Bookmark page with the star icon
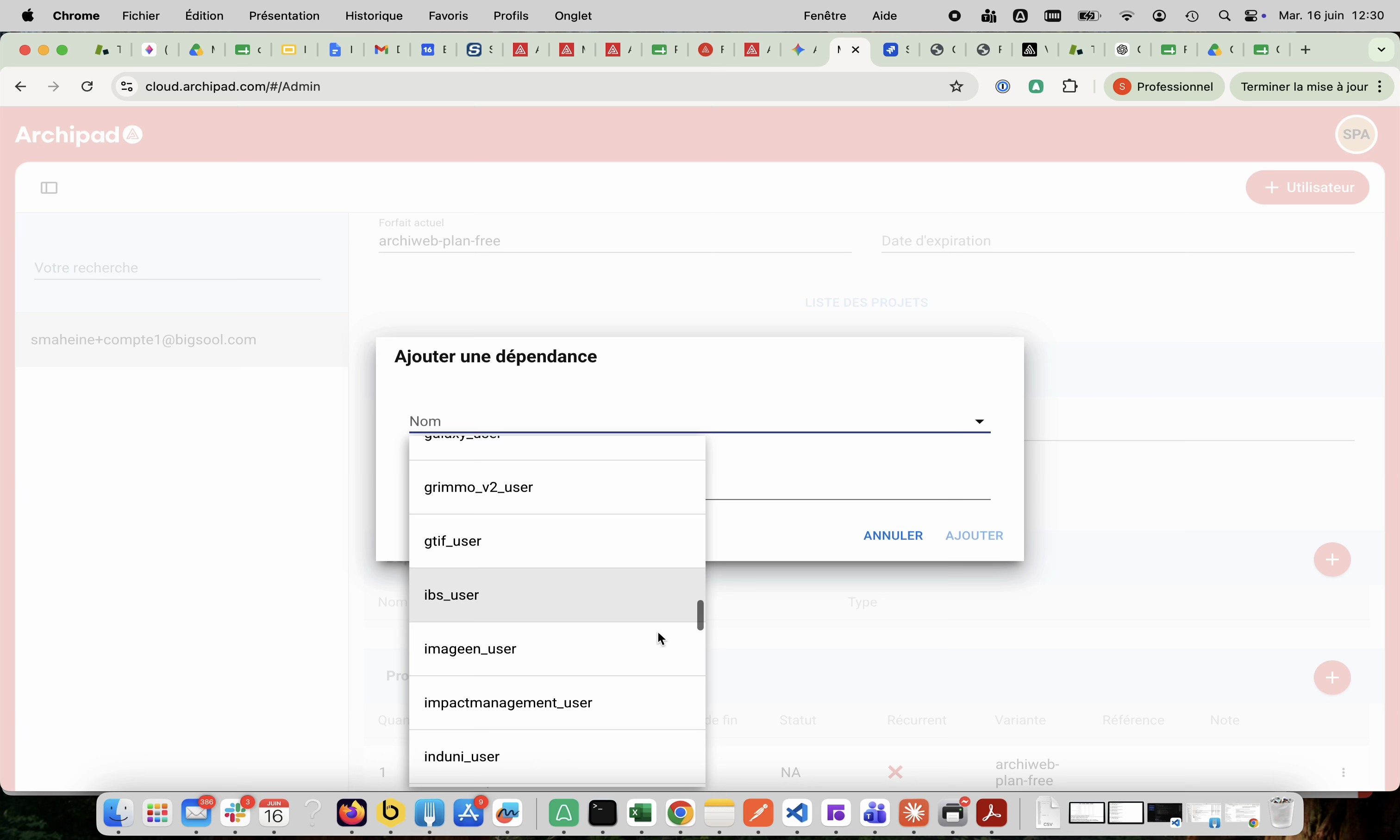The height and width of the screenshot is (840, 1400). tap(956, 87)
